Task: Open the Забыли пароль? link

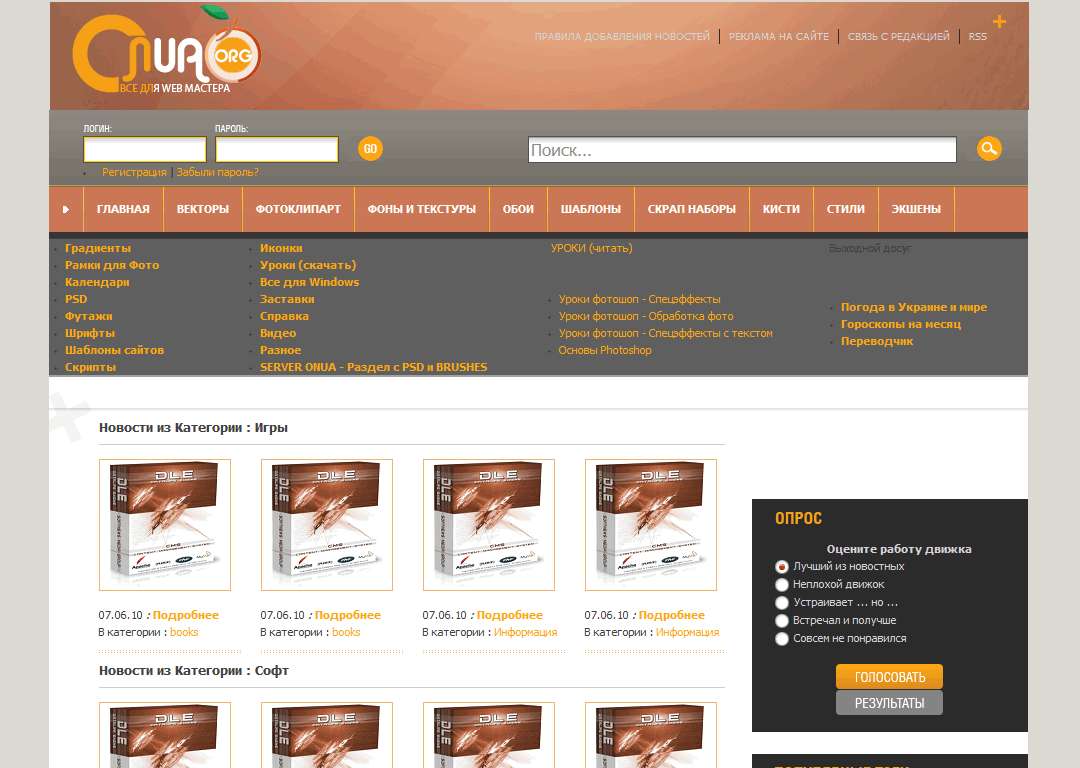Action: (x=218, y=172)
